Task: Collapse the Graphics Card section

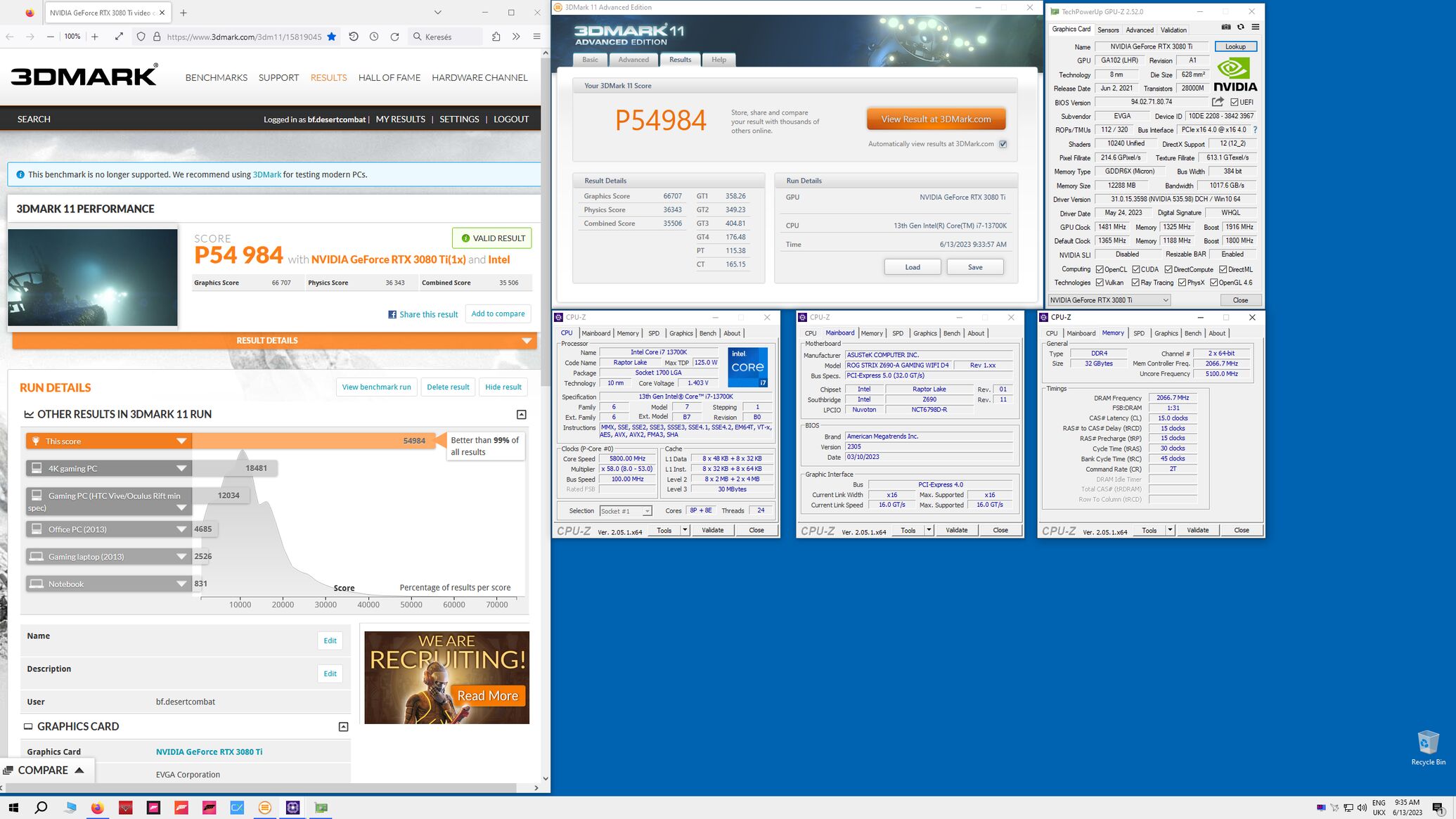Action: click(343, 727)
